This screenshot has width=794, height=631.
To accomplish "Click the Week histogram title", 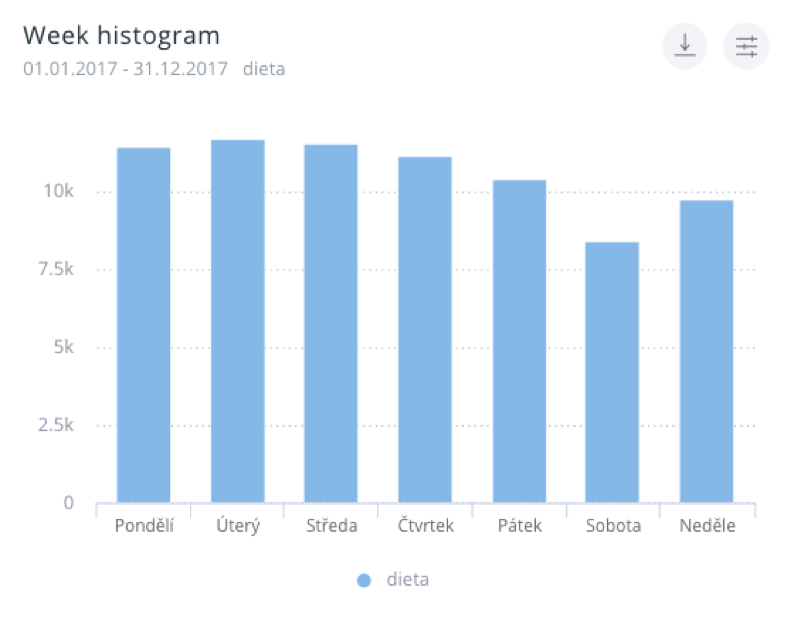I will click(x=121, y=35).
